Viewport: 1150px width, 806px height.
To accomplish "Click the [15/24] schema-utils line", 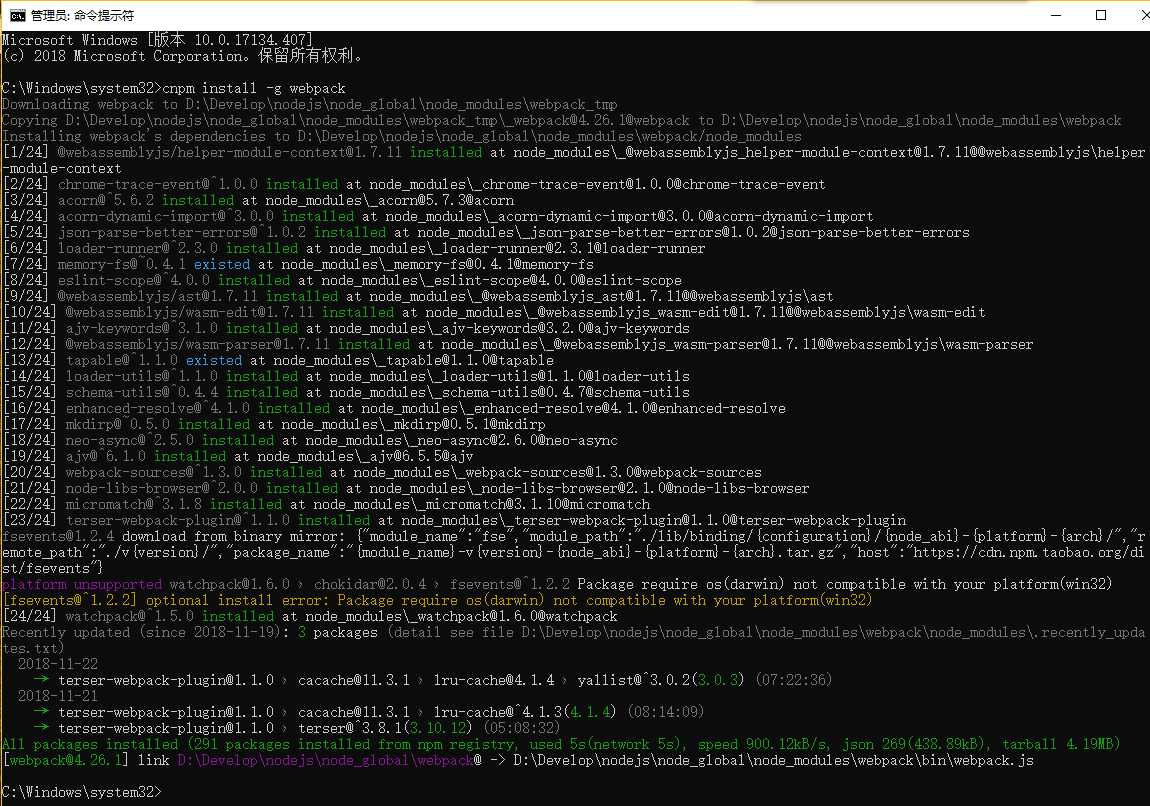I will click(346, 392).
